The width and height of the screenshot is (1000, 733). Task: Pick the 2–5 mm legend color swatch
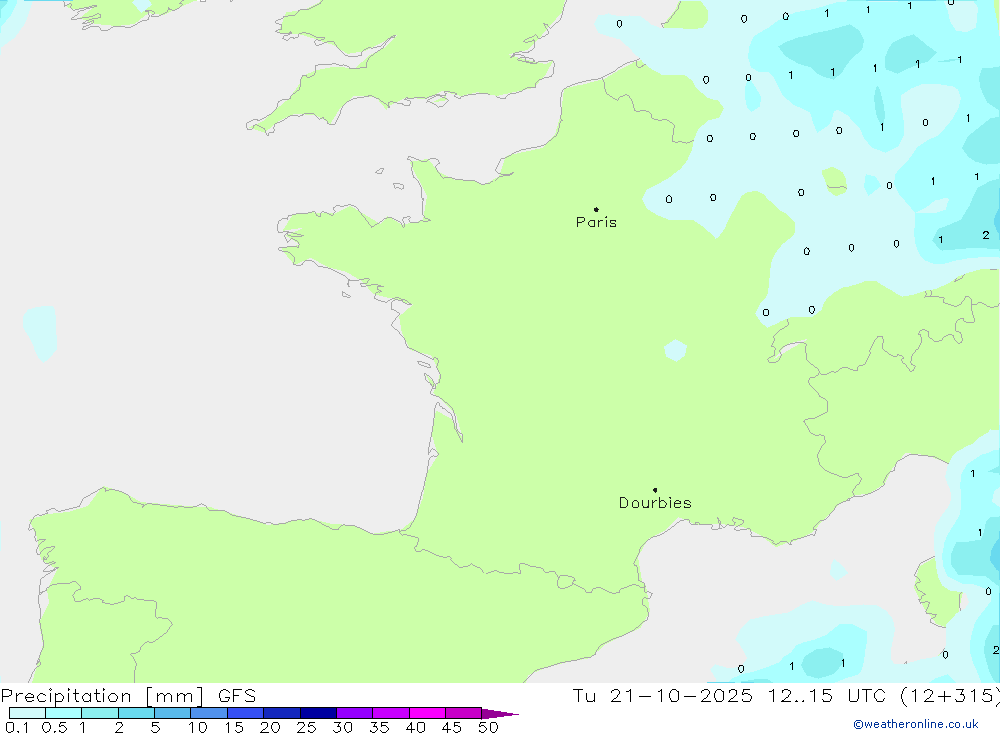(x=136, y=713)
